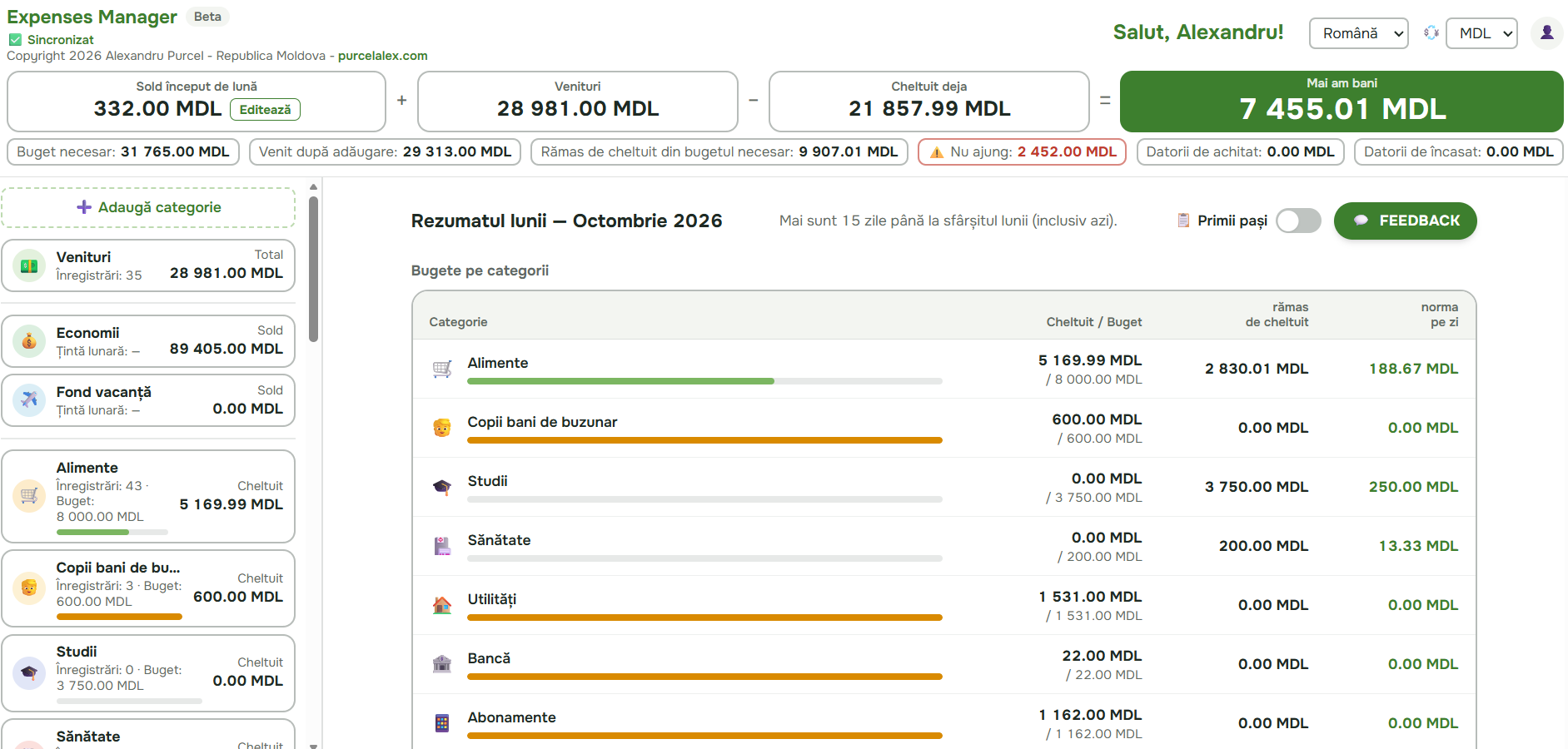This screenshot has height=749, width=1568.
Task: Open the Română language dropdown
Action: 1359,33
